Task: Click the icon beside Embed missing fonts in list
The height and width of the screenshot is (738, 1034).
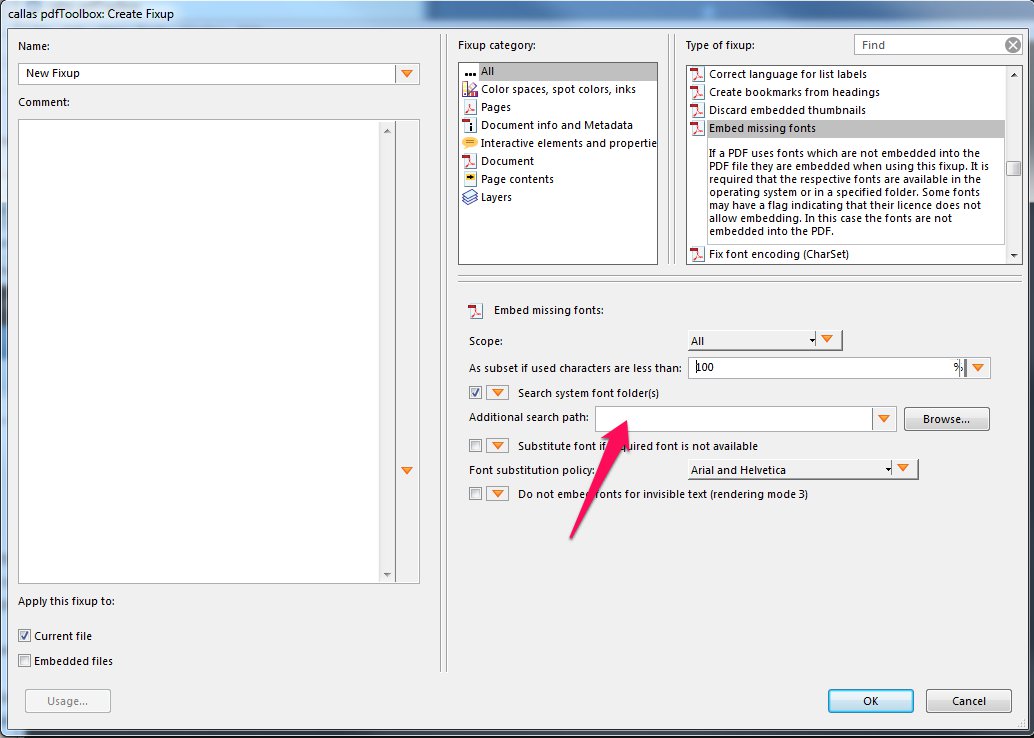Action: tap(697, 128)
